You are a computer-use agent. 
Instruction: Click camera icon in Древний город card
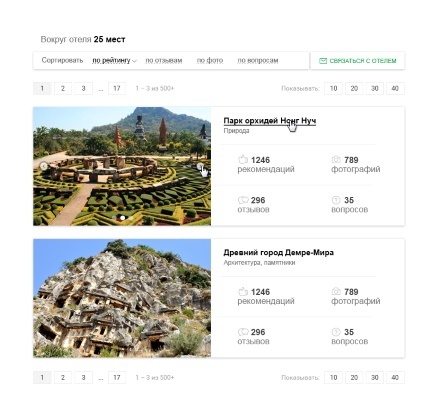pos(336,291)
